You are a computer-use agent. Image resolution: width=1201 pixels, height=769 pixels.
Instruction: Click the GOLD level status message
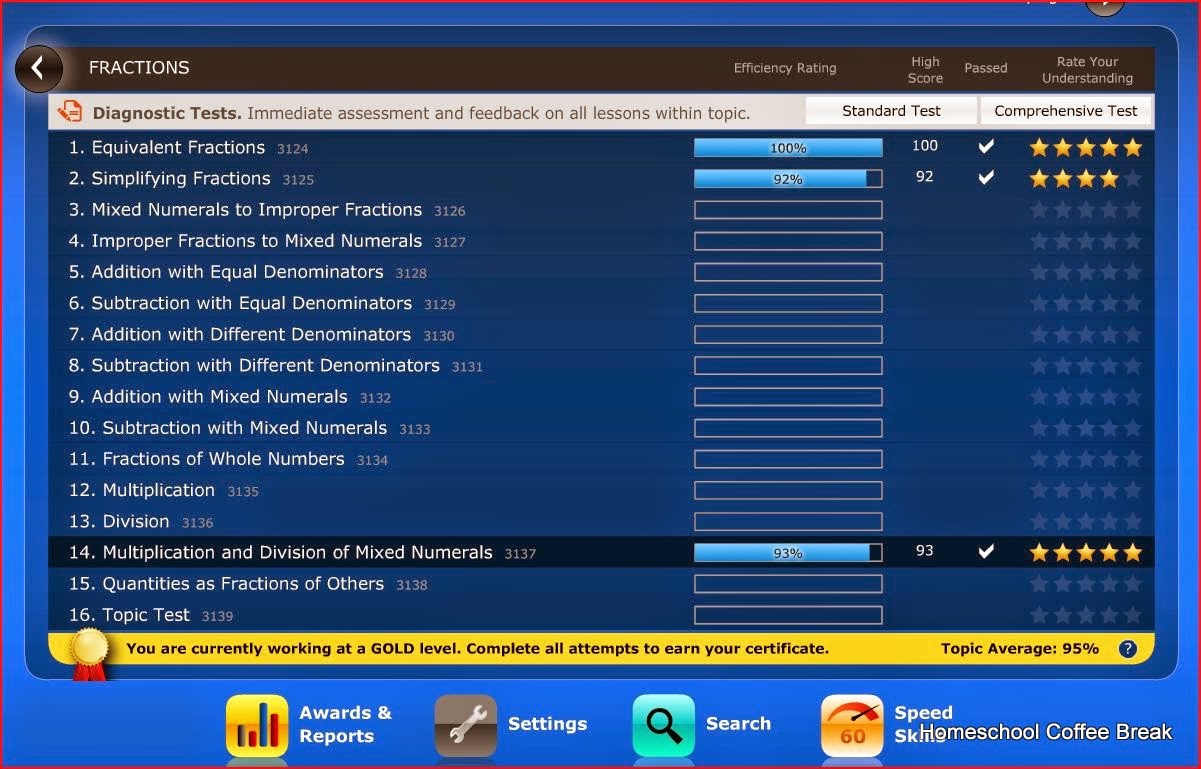[477, 648]
